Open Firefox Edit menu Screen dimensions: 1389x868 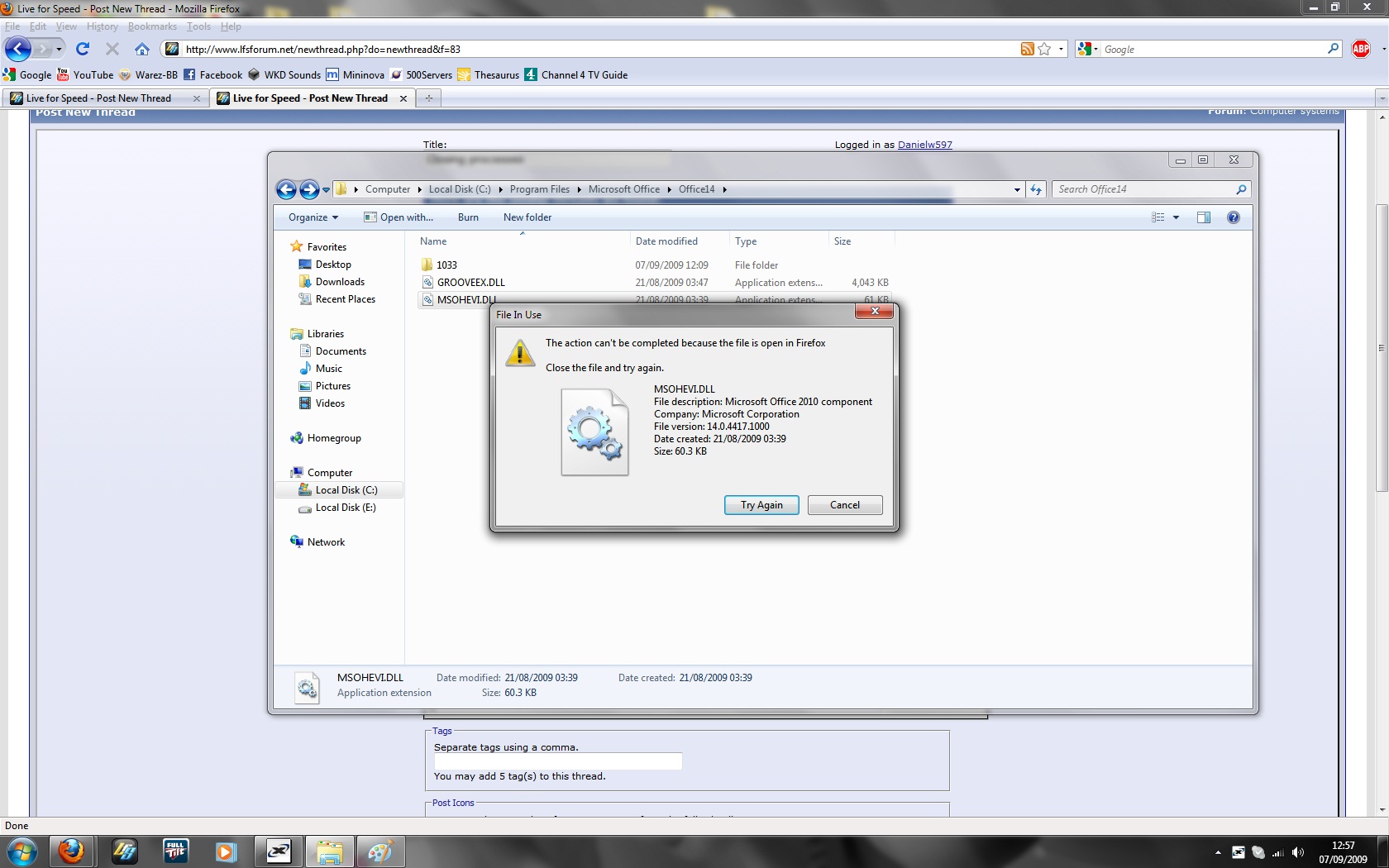(38, 26)
